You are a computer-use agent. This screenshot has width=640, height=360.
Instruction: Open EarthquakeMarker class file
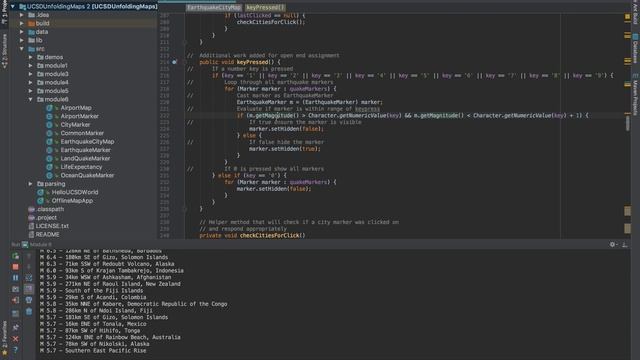[86, 150]
